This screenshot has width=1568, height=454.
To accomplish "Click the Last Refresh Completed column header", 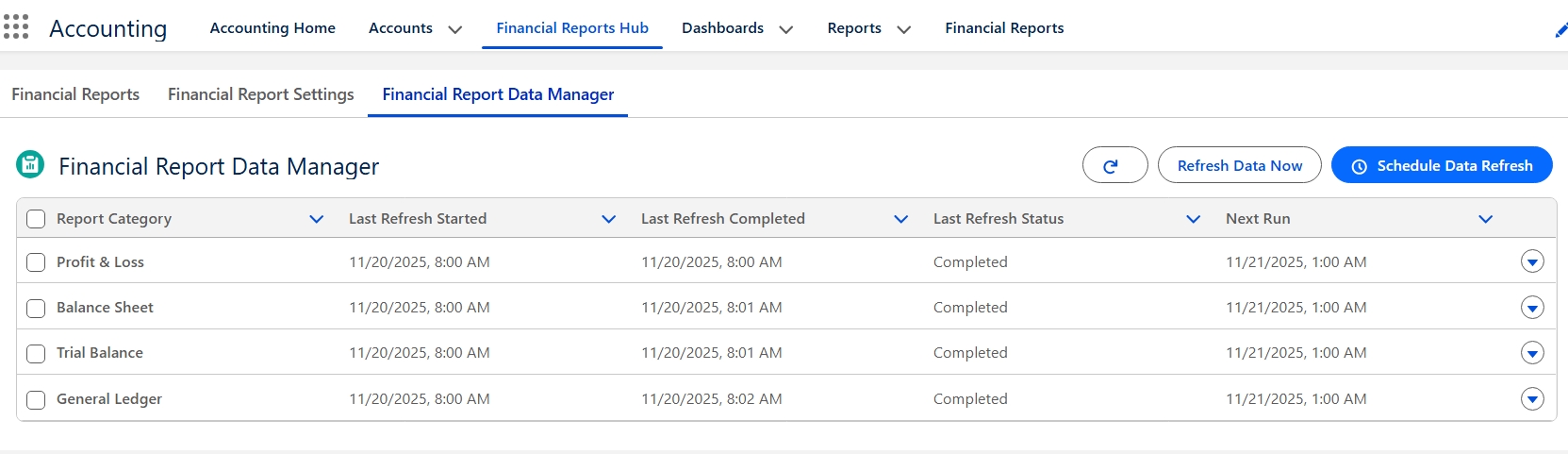I will (723, 219).
